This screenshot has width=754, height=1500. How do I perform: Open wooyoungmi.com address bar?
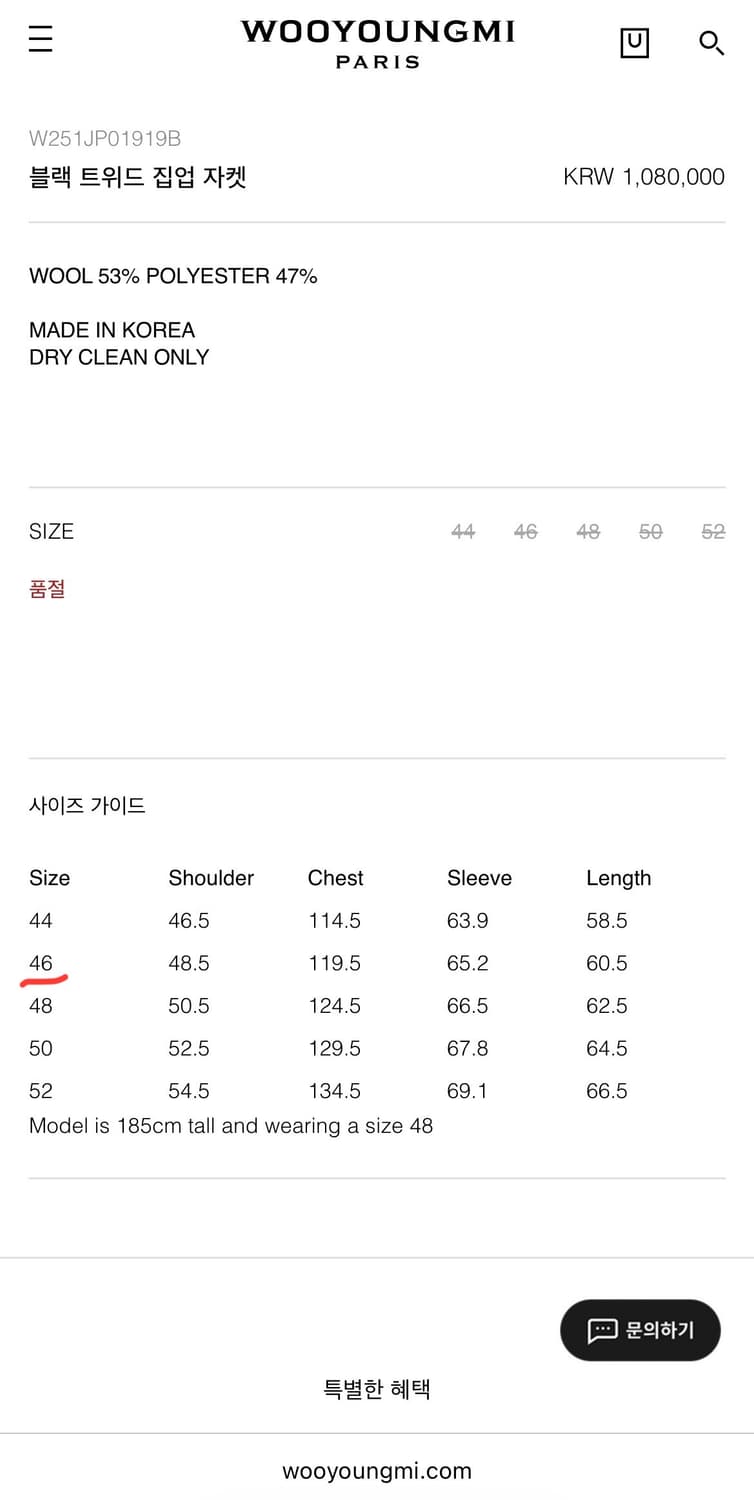[377, 1471]
